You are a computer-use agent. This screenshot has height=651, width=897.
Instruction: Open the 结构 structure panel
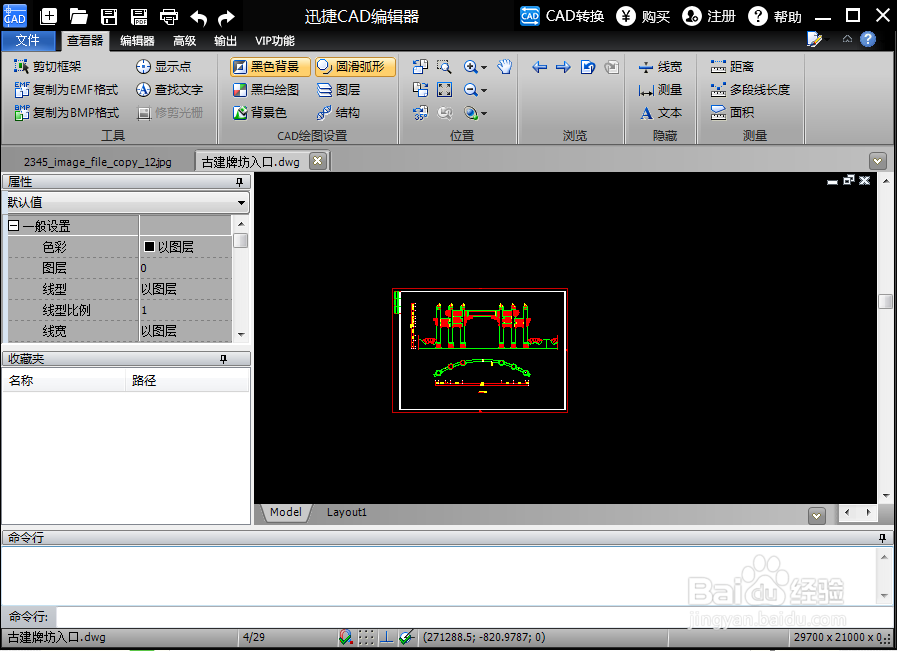tap(338, 112)
